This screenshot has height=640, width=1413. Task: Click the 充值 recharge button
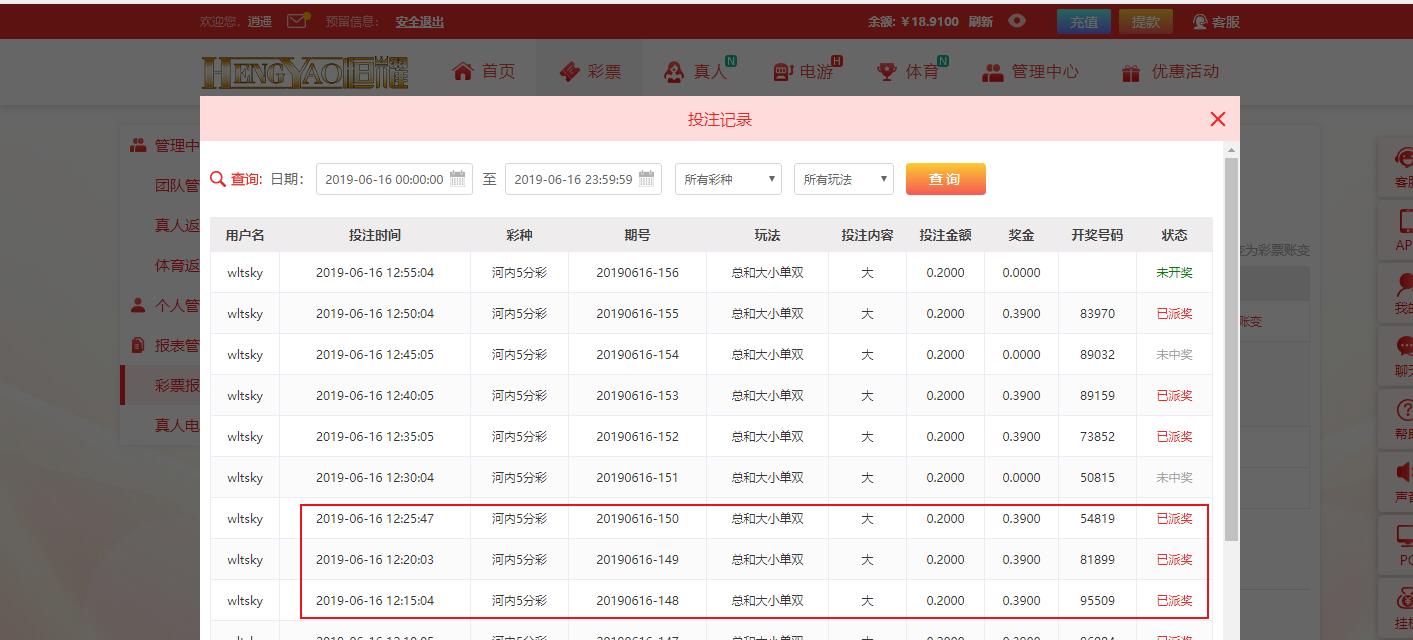pyautogui.click(x=1083, y=21)
